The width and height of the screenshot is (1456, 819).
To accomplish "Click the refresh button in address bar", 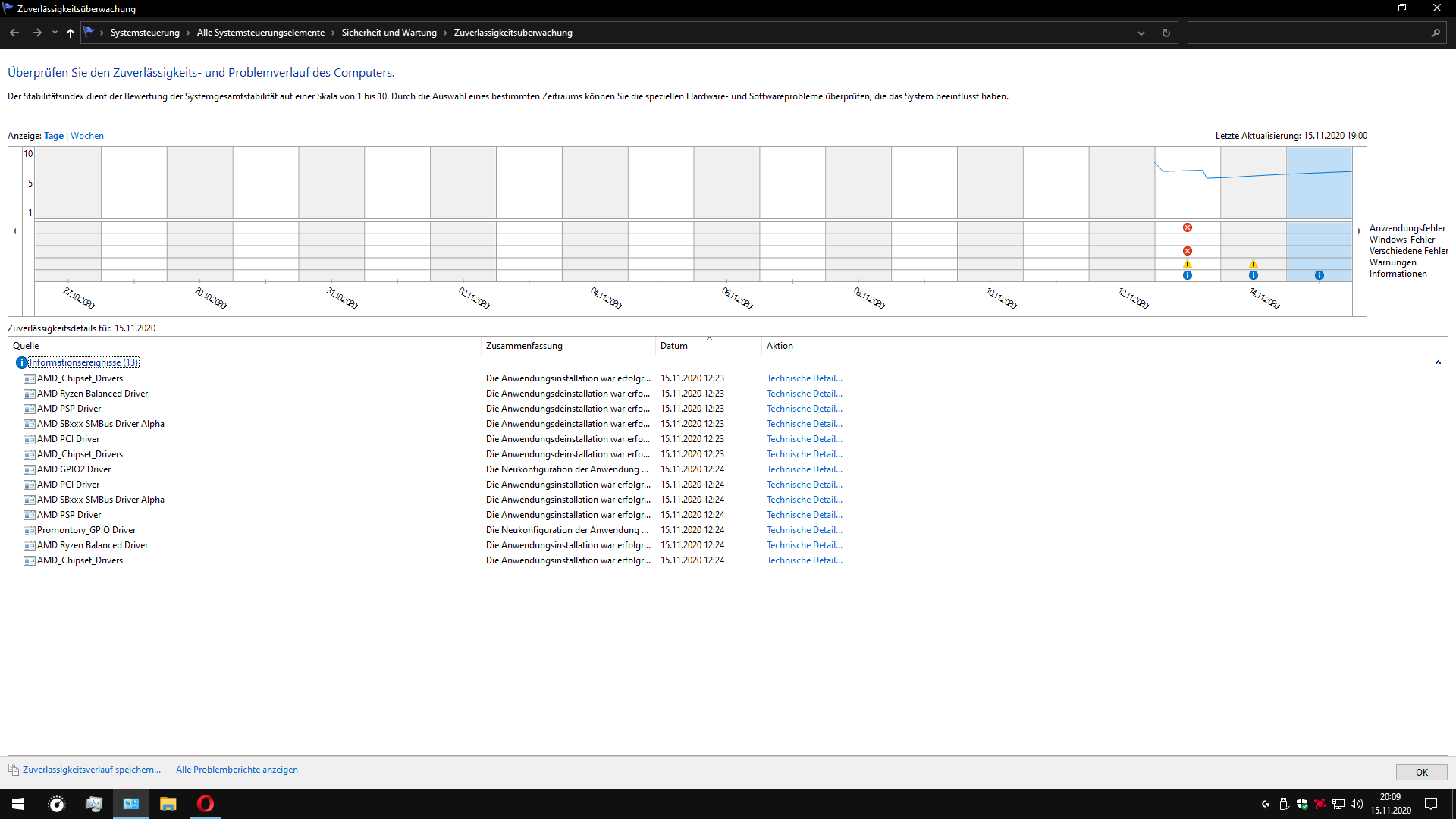I will [x=1166, y=33].
